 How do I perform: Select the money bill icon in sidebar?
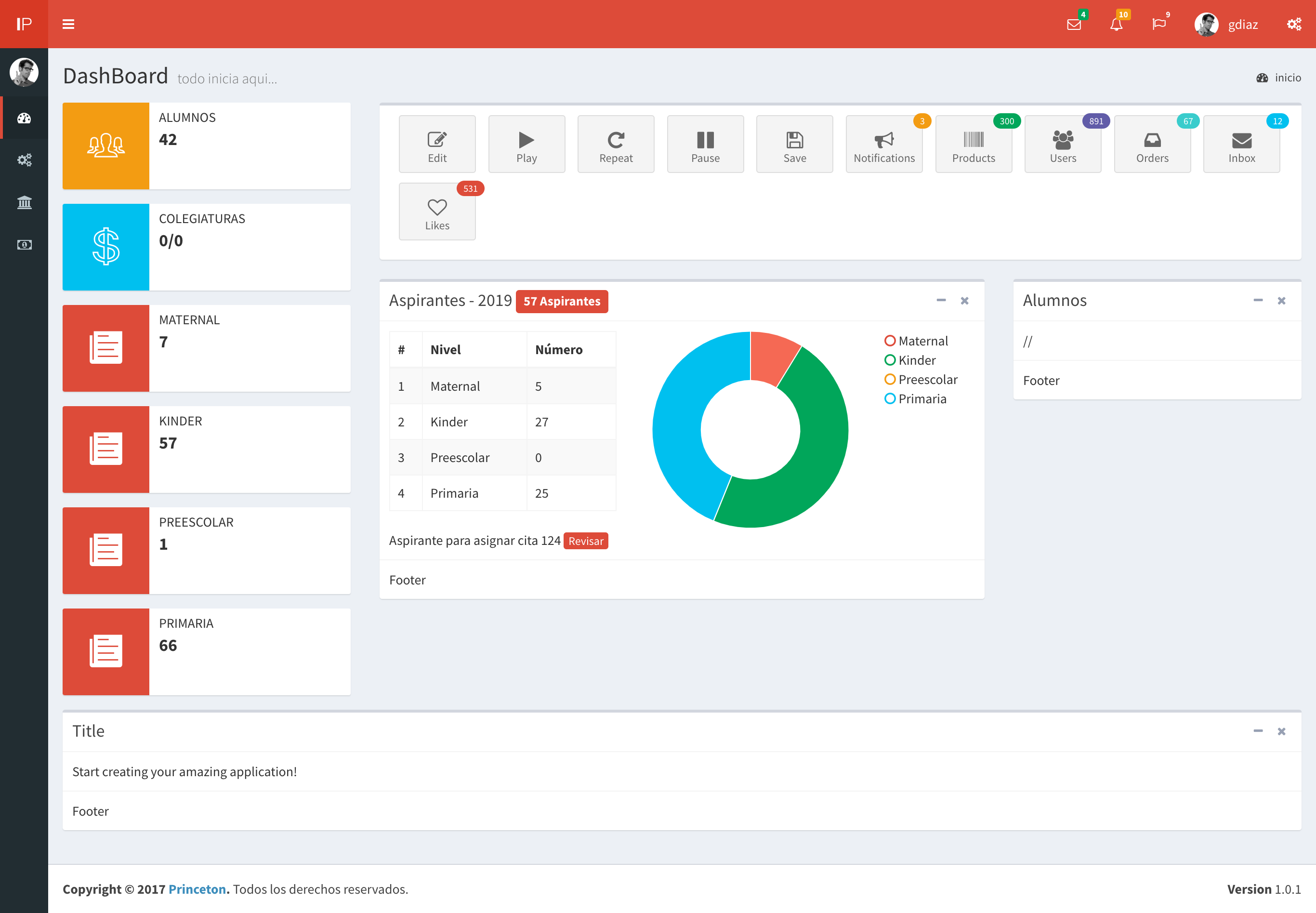tap(24, 245)
